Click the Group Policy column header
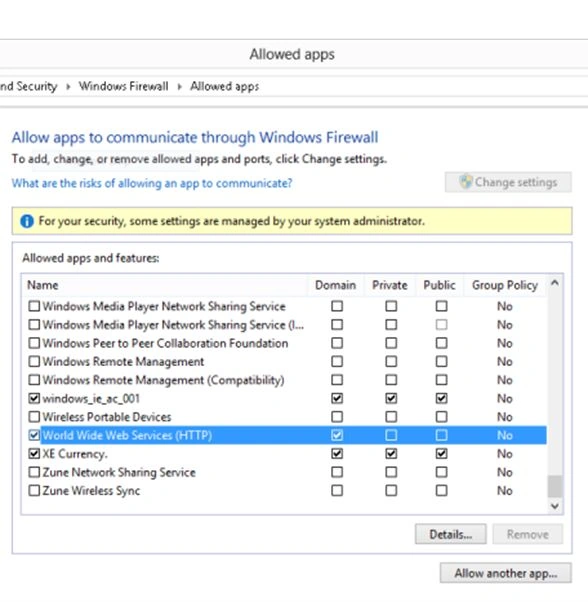 pyautogui.click(x=505, y=285)
